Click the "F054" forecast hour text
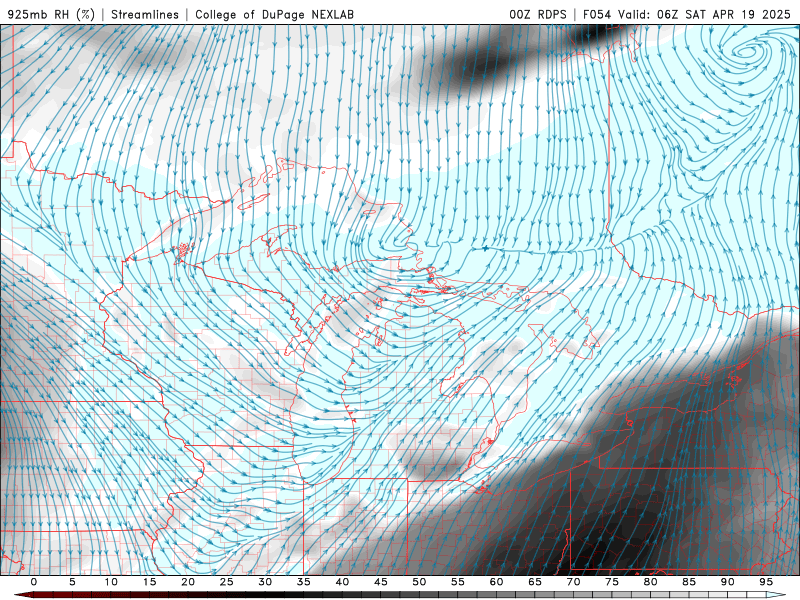The width and height of the screenshot is (800, 600). (597, 14)
